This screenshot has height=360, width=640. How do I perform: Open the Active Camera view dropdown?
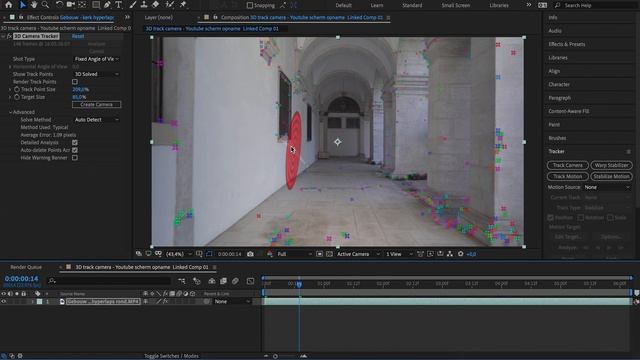(358, 254)
